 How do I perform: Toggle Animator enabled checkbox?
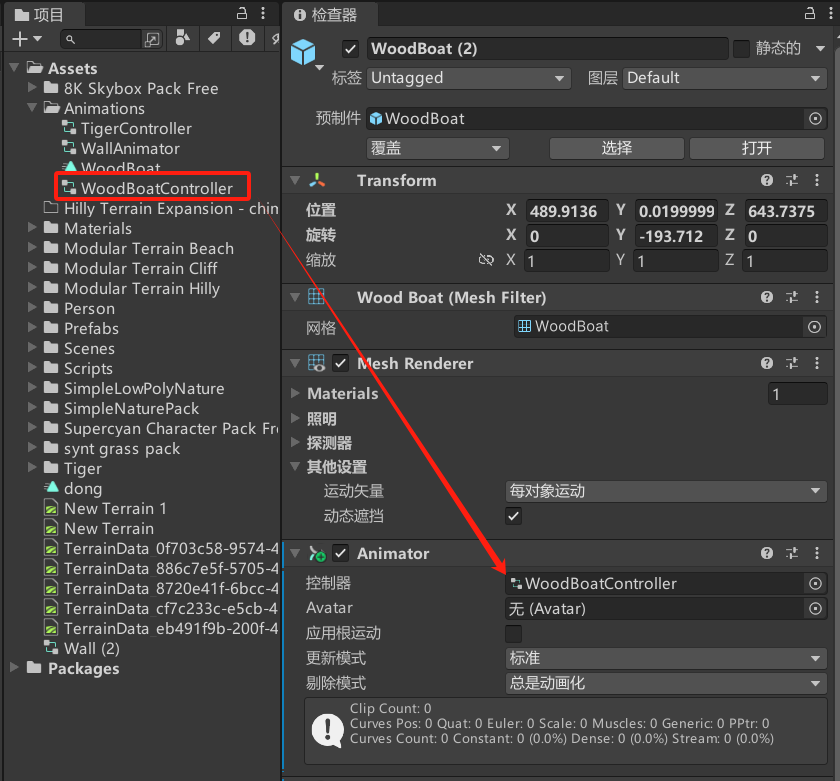(341, 553)
